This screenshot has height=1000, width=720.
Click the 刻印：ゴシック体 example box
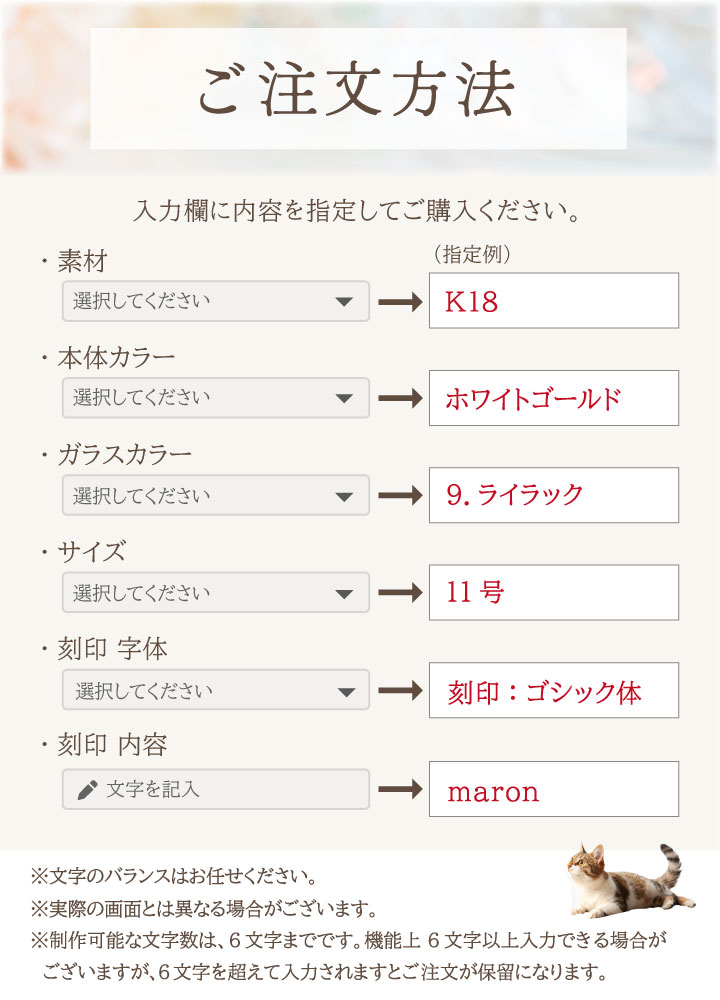click(553, 690)
